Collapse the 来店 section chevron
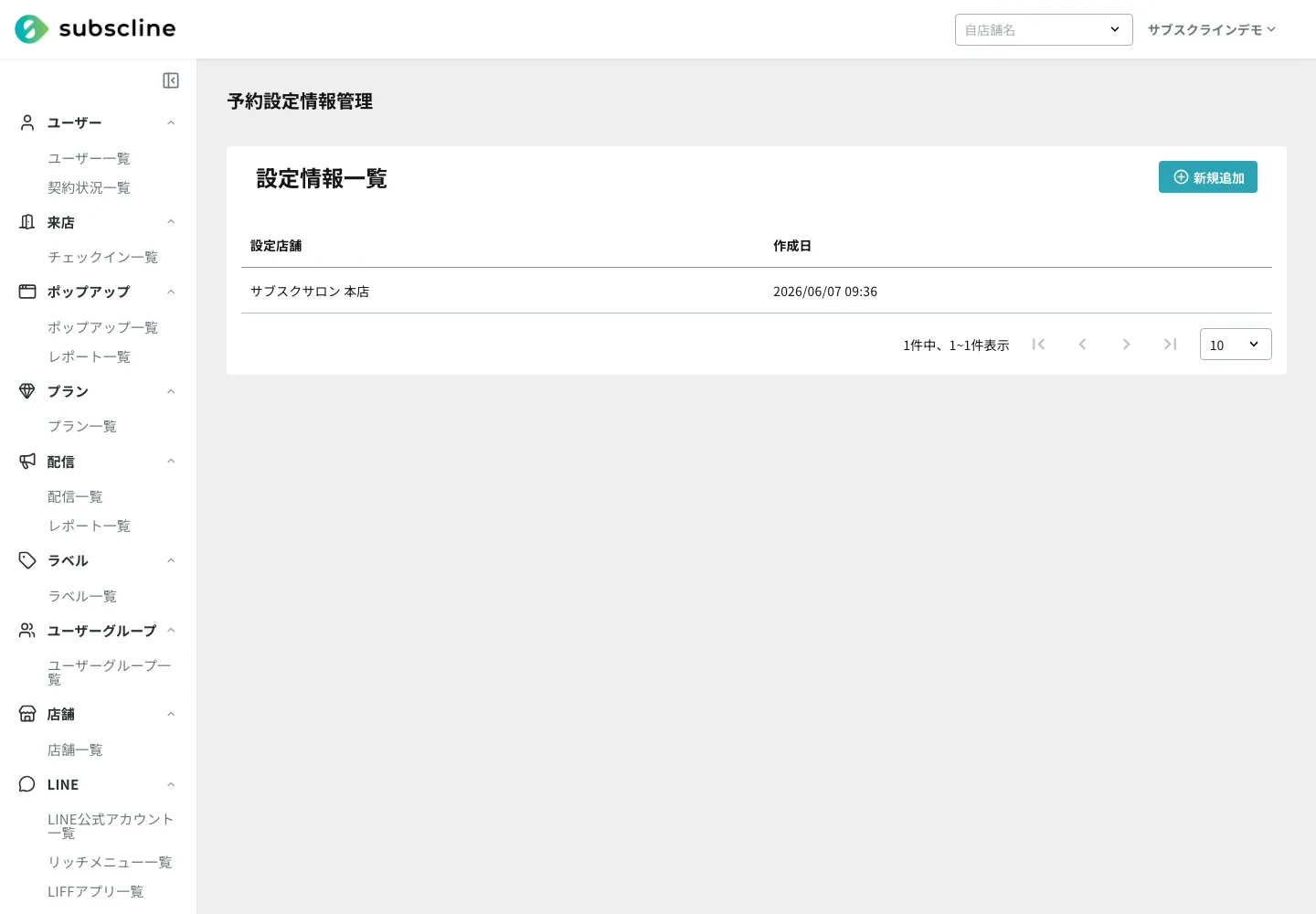The height and width of the screenshot is (914, 1316). 171,222
